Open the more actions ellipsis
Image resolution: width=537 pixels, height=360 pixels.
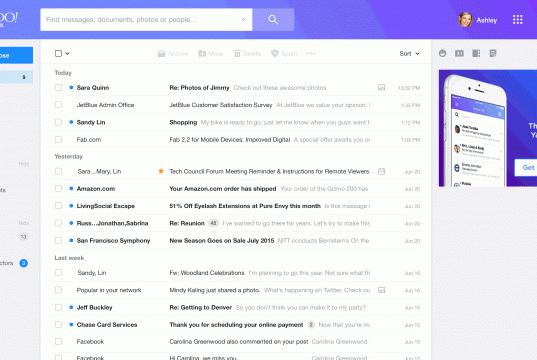coord(311,53)
